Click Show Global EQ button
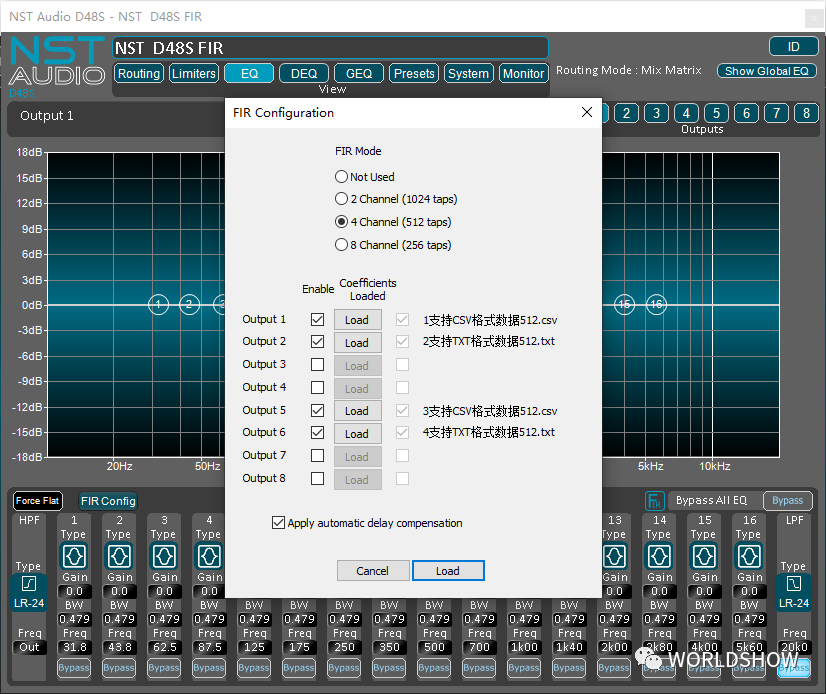826x694 pixels. [x=766, y=71]
